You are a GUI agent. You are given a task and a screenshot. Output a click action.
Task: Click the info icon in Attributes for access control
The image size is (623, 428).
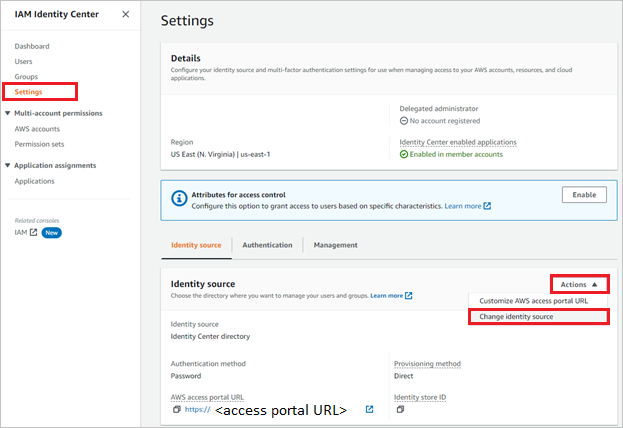179,198
